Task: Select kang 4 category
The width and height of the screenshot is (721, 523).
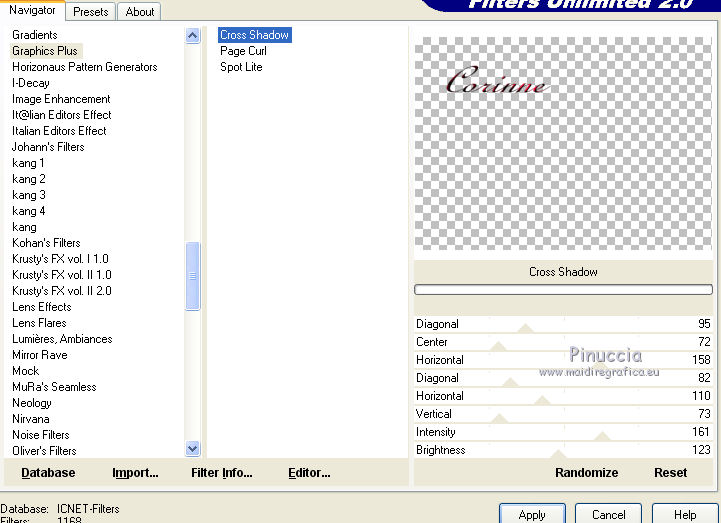Action: click(29, 211)
